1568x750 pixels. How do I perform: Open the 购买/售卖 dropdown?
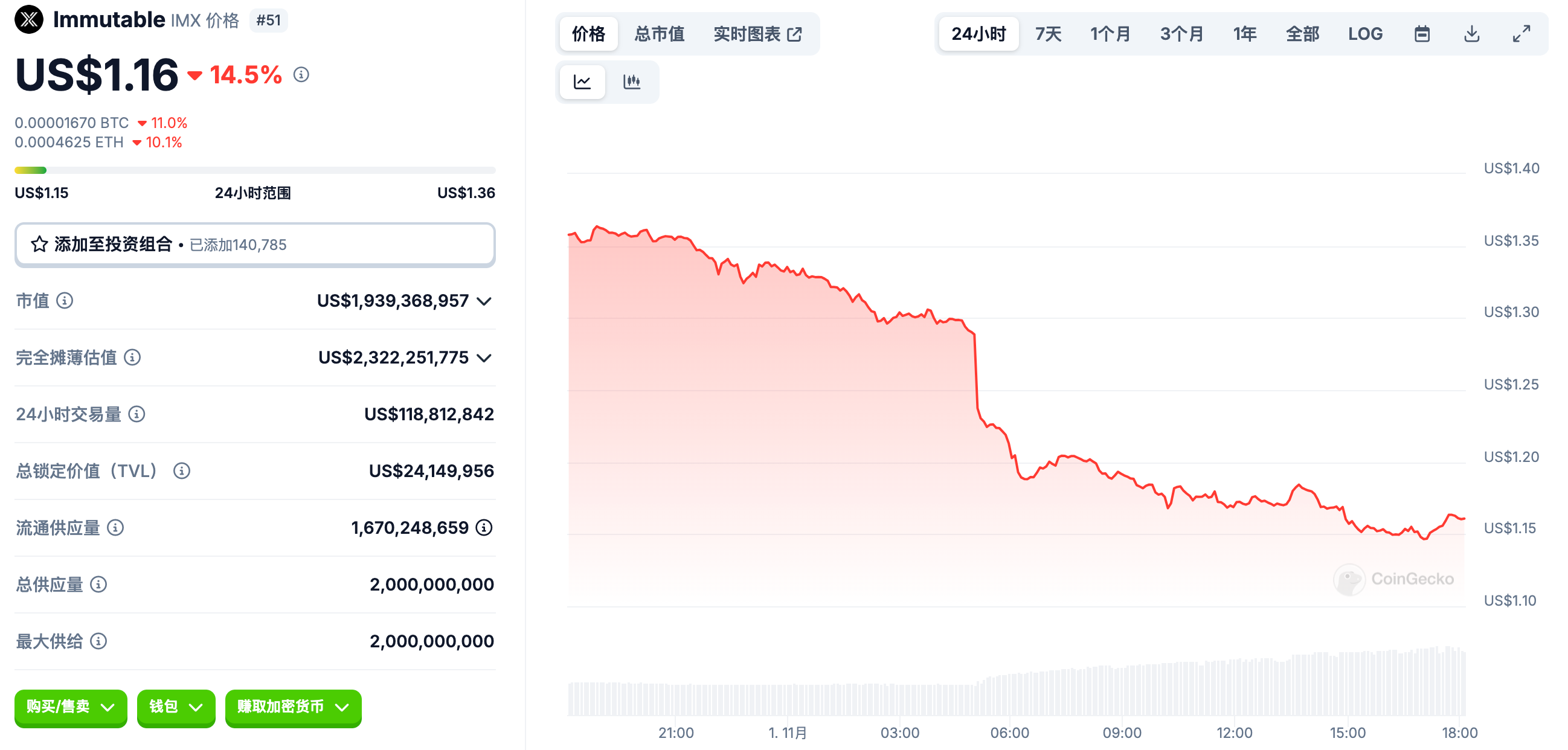71,707
